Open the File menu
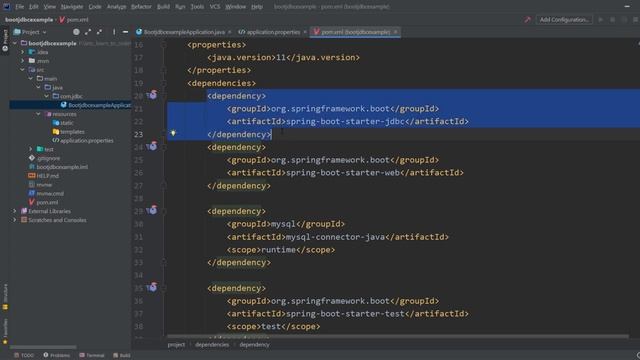The width and height of the screenshot is (640, 360). (x=20, y=7)
